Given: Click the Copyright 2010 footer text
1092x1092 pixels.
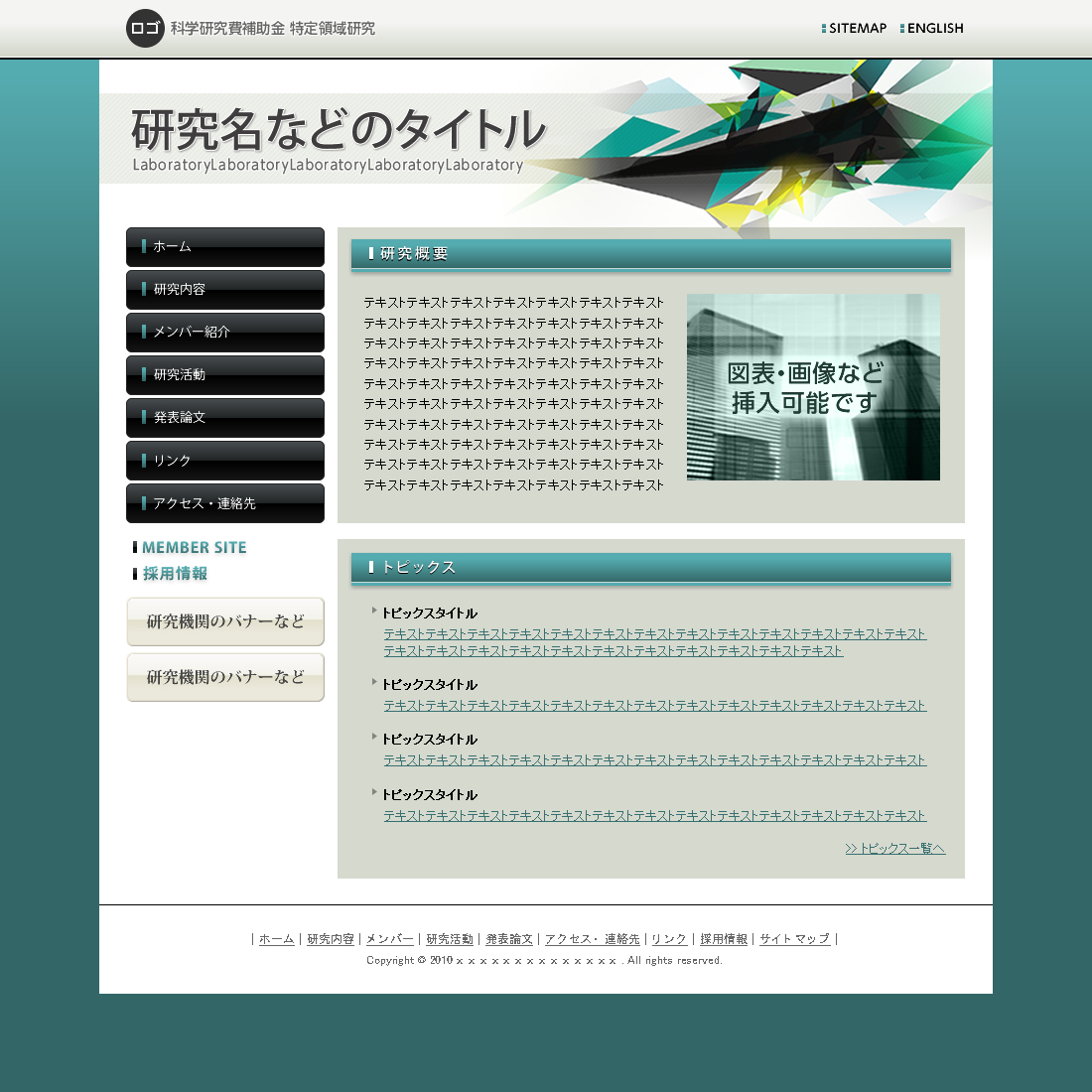Looking at the screenshot, I should click(545, 960).
